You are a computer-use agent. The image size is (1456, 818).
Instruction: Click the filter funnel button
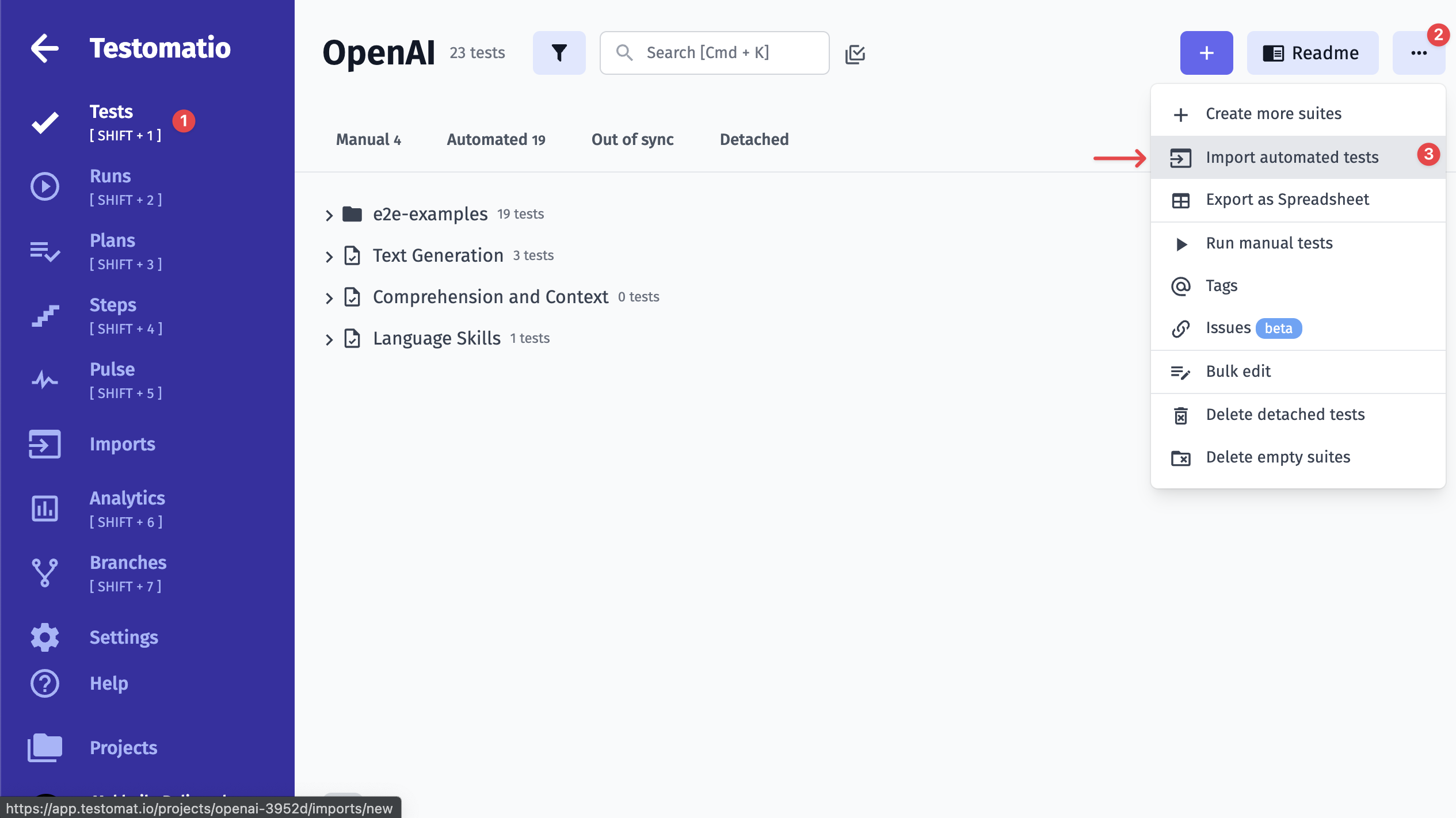(559, 53)
